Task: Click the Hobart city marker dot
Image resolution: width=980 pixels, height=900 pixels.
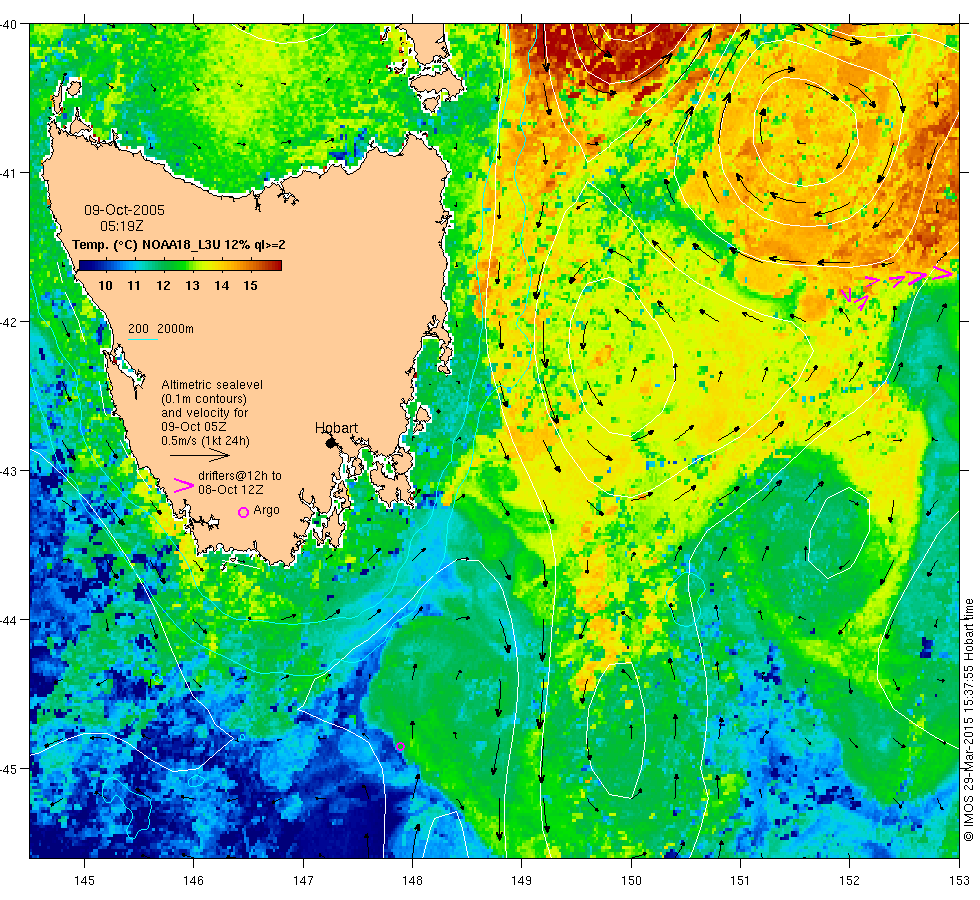Action: pos(331,442)
